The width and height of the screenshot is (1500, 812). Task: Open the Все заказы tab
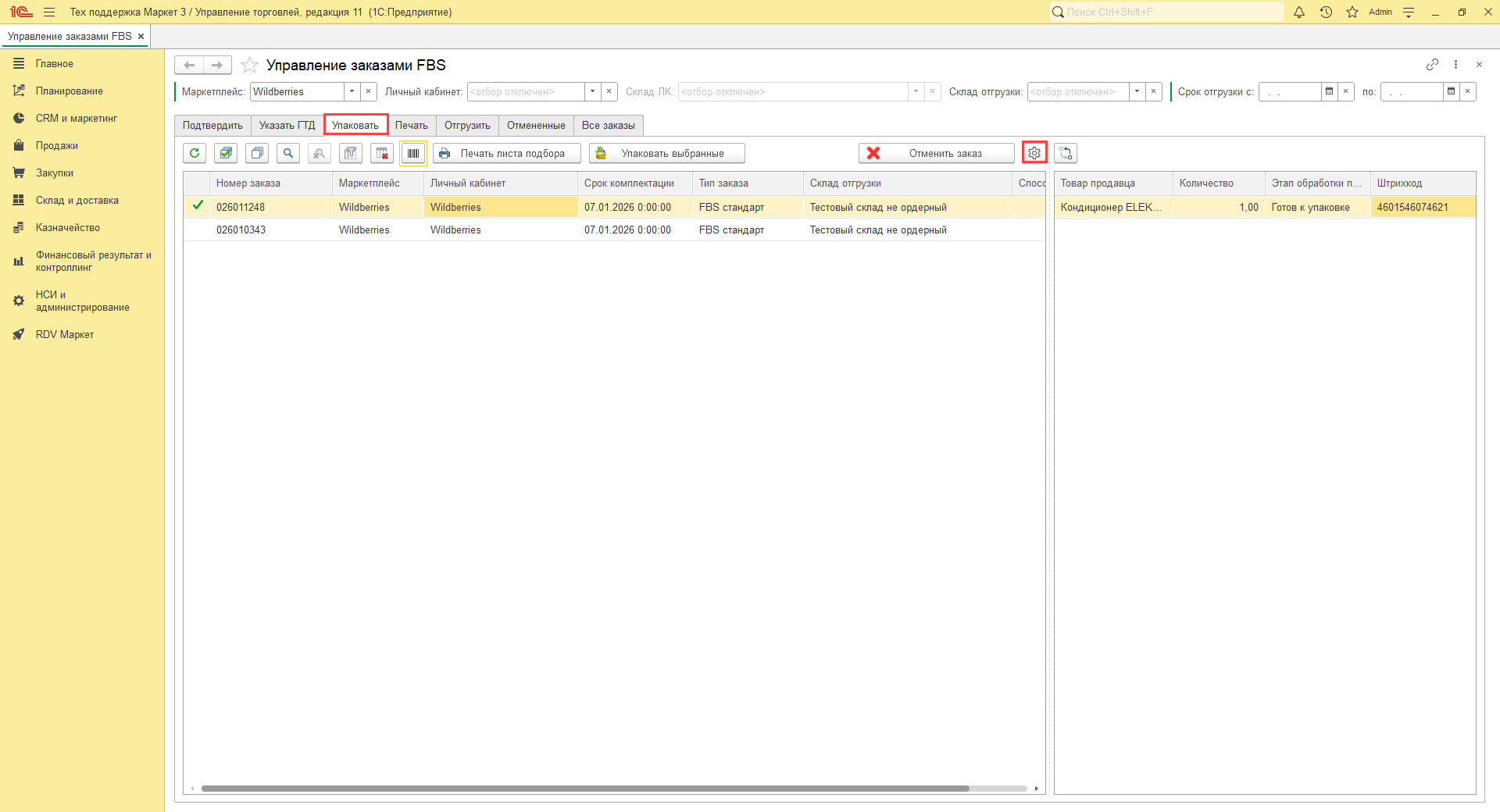coord(608,125)
